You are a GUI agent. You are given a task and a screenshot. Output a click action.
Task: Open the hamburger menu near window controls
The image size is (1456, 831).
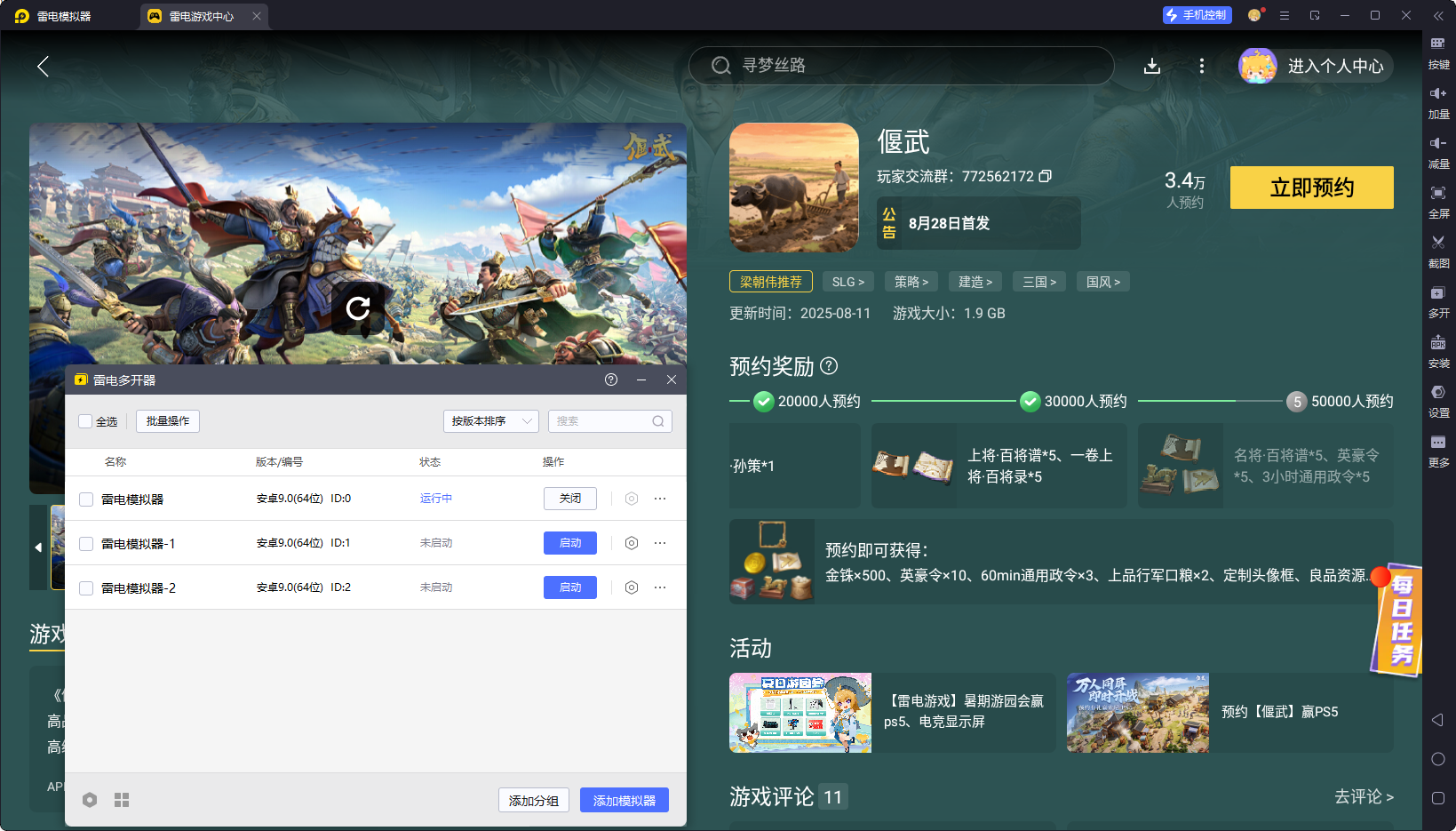click(1285, 15)
